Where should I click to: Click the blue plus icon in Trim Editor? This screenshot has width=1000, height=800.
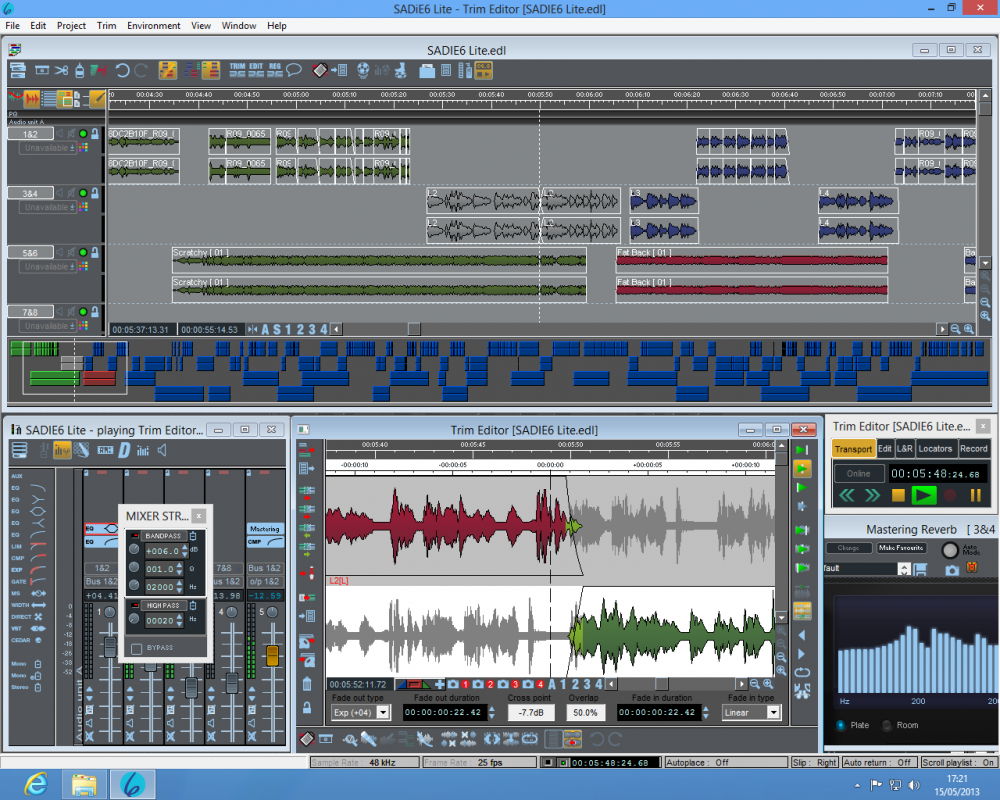click(x=439, y=684)
